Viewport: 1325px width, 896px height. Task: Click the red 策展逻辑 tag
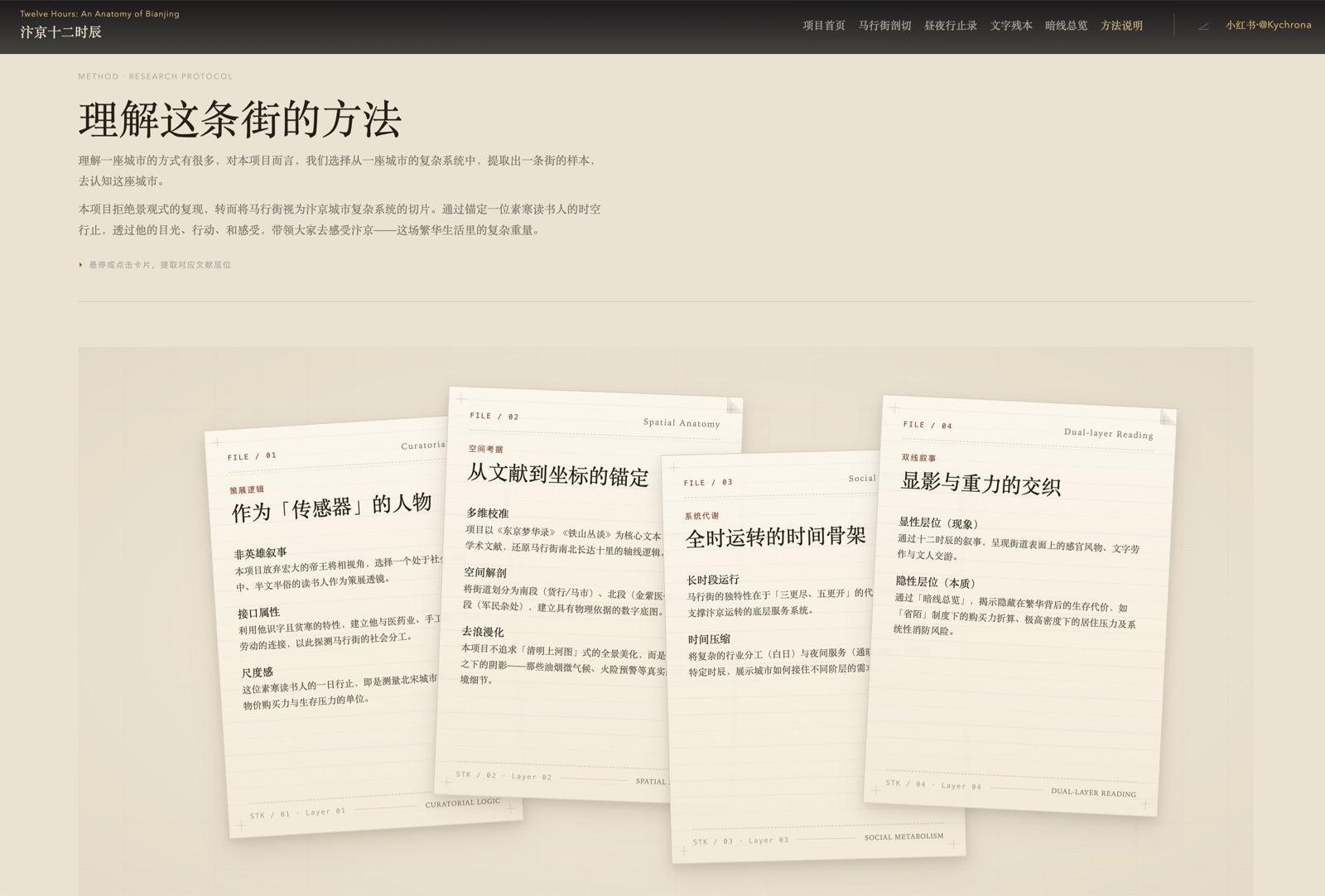click(x=247, y=489)
